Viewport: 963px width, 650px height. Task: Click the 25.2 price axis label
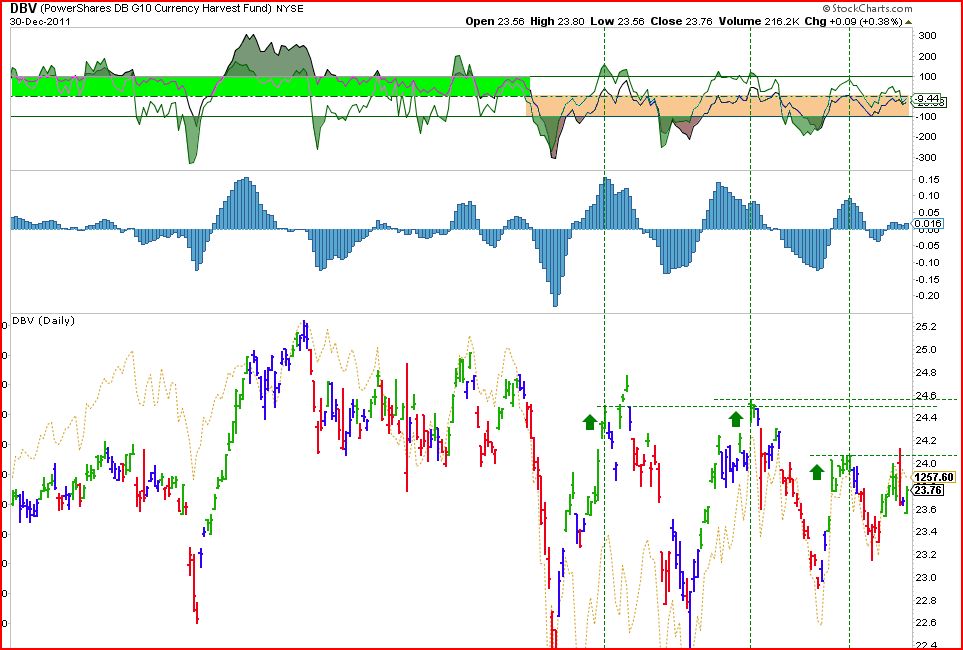coord(927,327)
